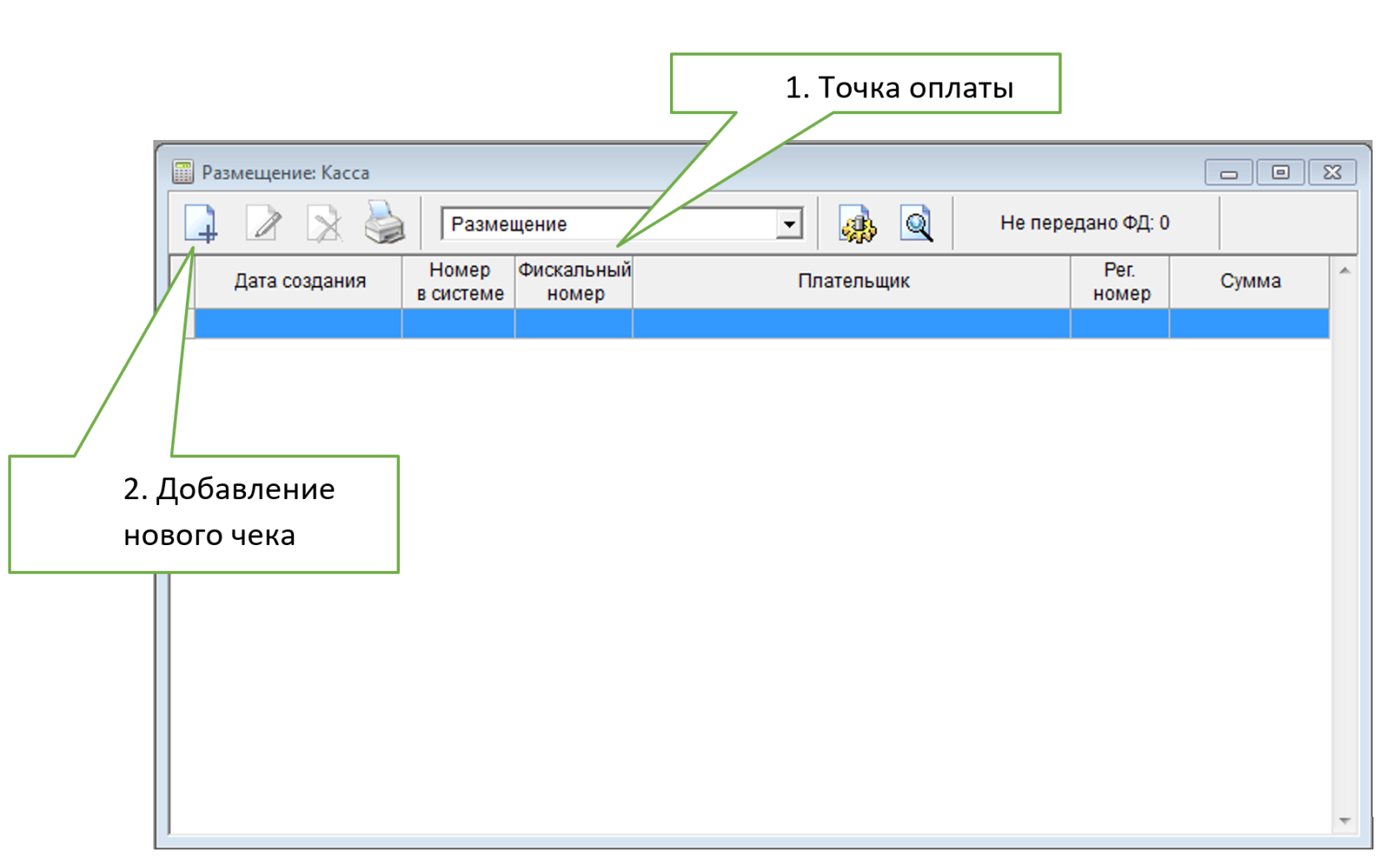1400x865 pixels.
Task: Open settings using the gear icon
Action: point(859,224)
